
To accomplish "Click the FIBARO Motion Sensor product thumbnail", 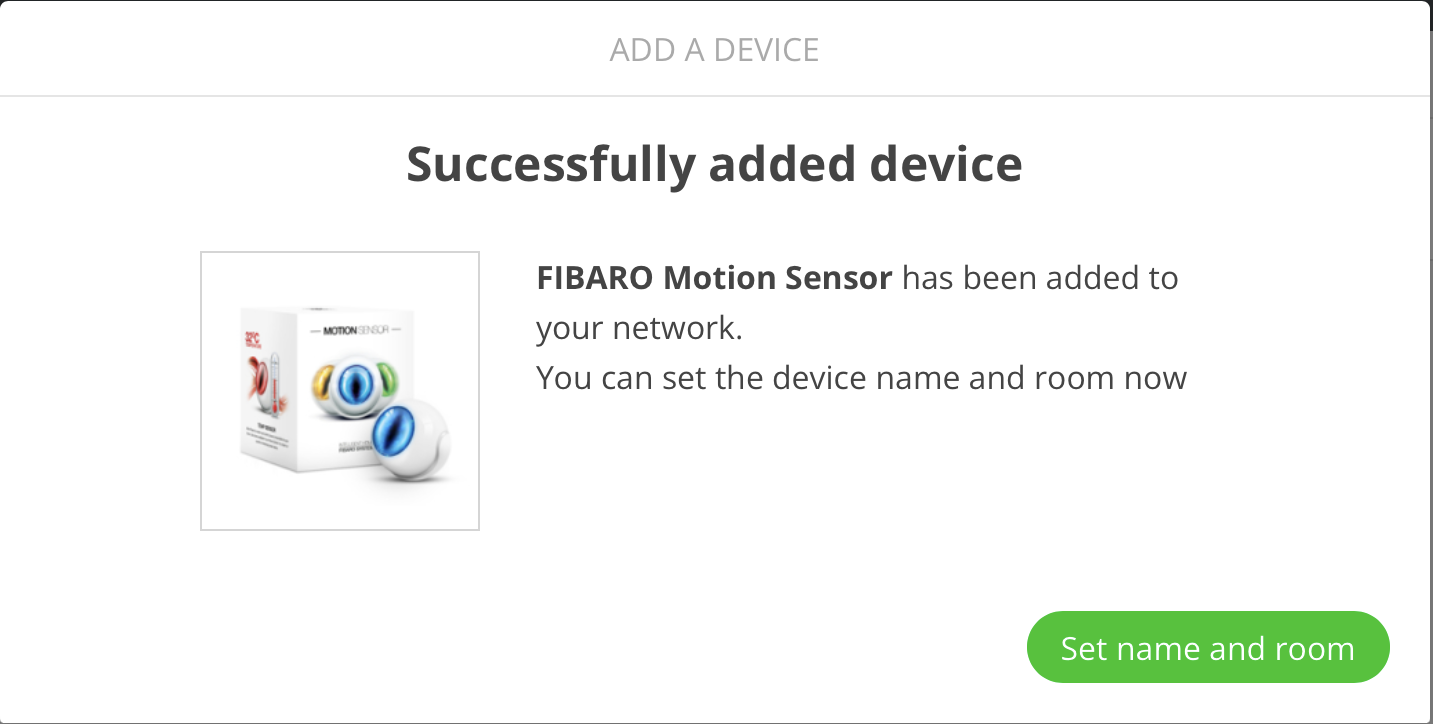I will click(340, 391).
